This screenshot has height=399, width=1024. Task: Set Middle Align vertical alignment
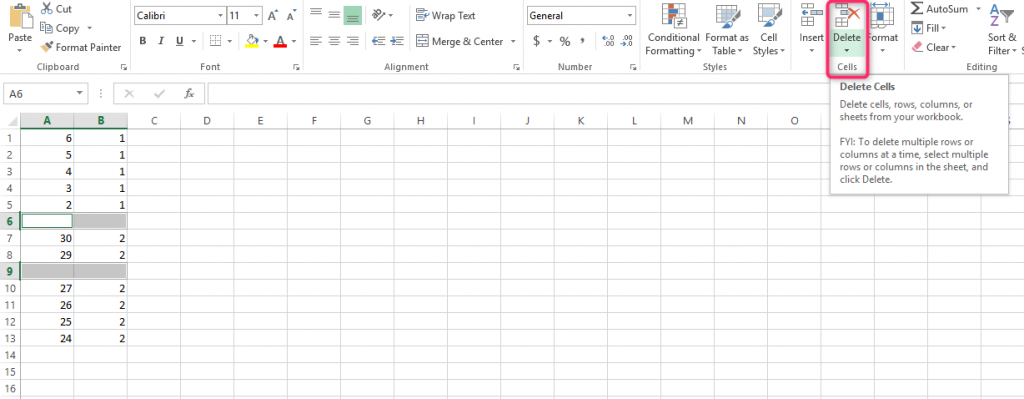tap(334, 15)
